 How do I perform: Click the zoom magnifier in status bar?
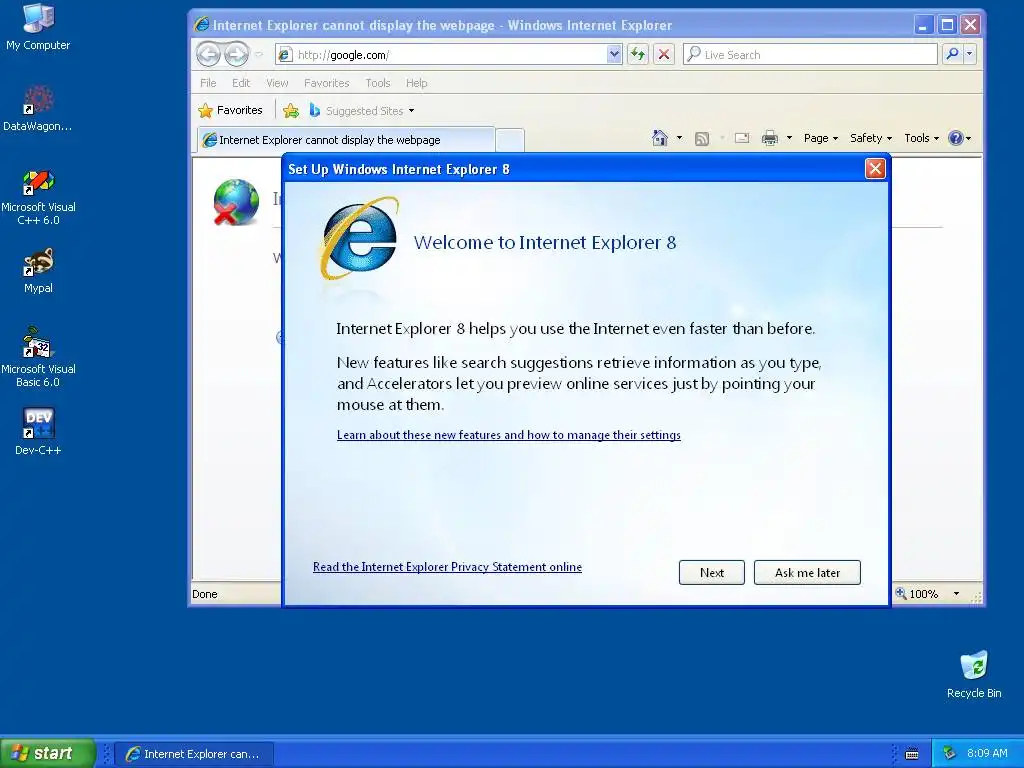click(901, 593)
